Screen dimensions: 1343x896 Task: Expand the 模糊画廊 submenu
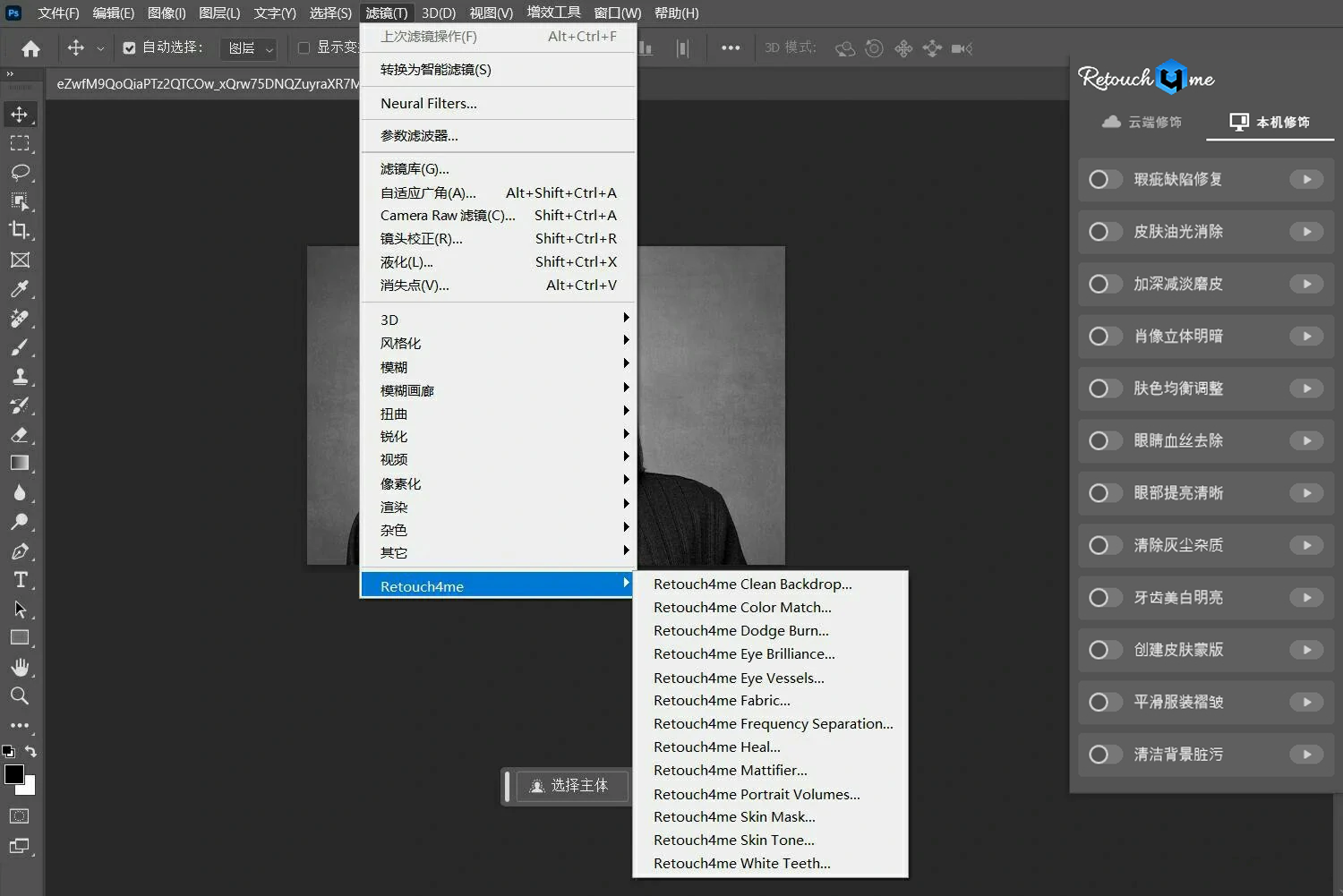point(498,390)
